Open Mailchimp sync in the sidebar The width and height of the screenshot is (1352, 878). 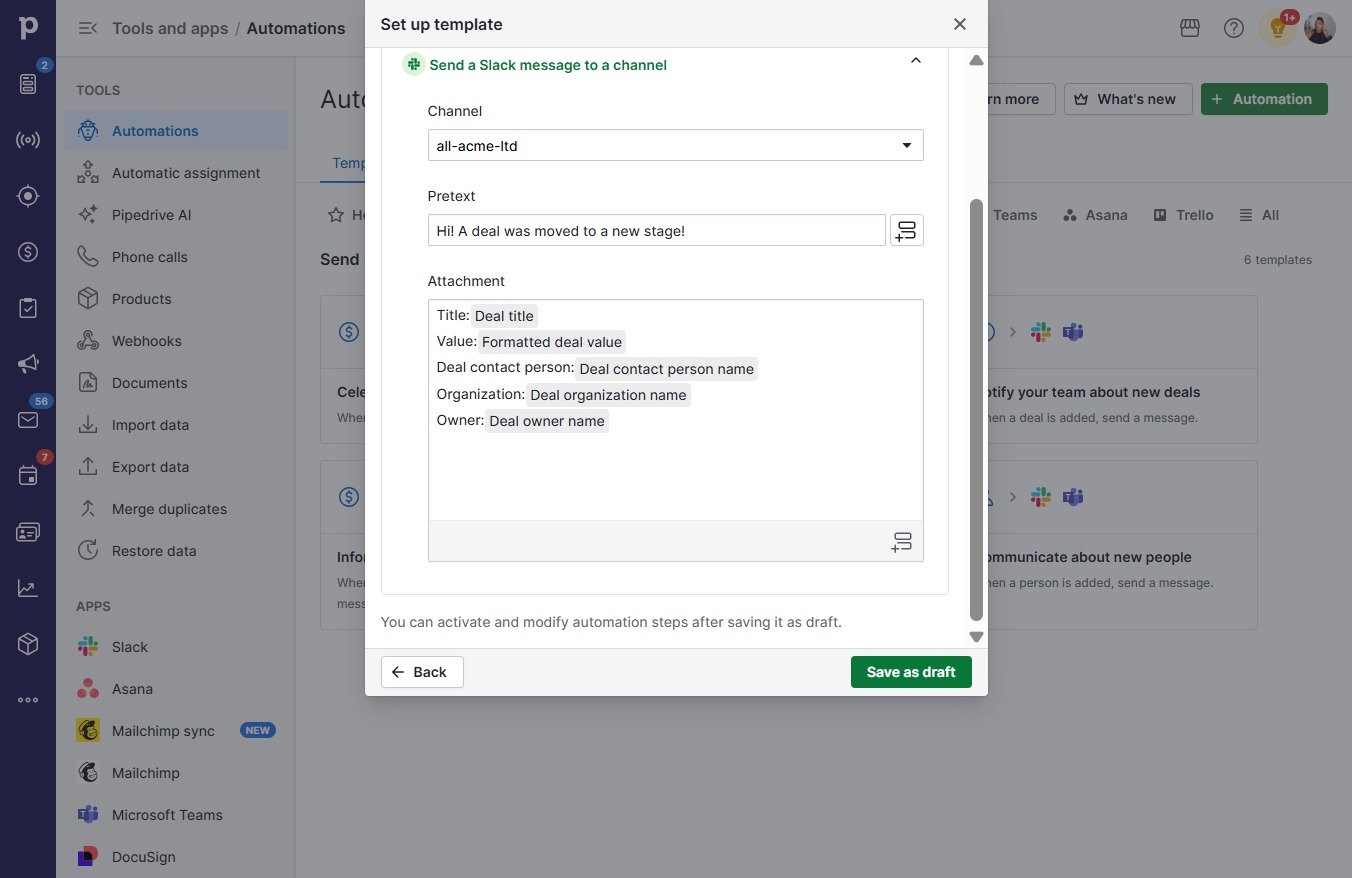tap(176, 731)
